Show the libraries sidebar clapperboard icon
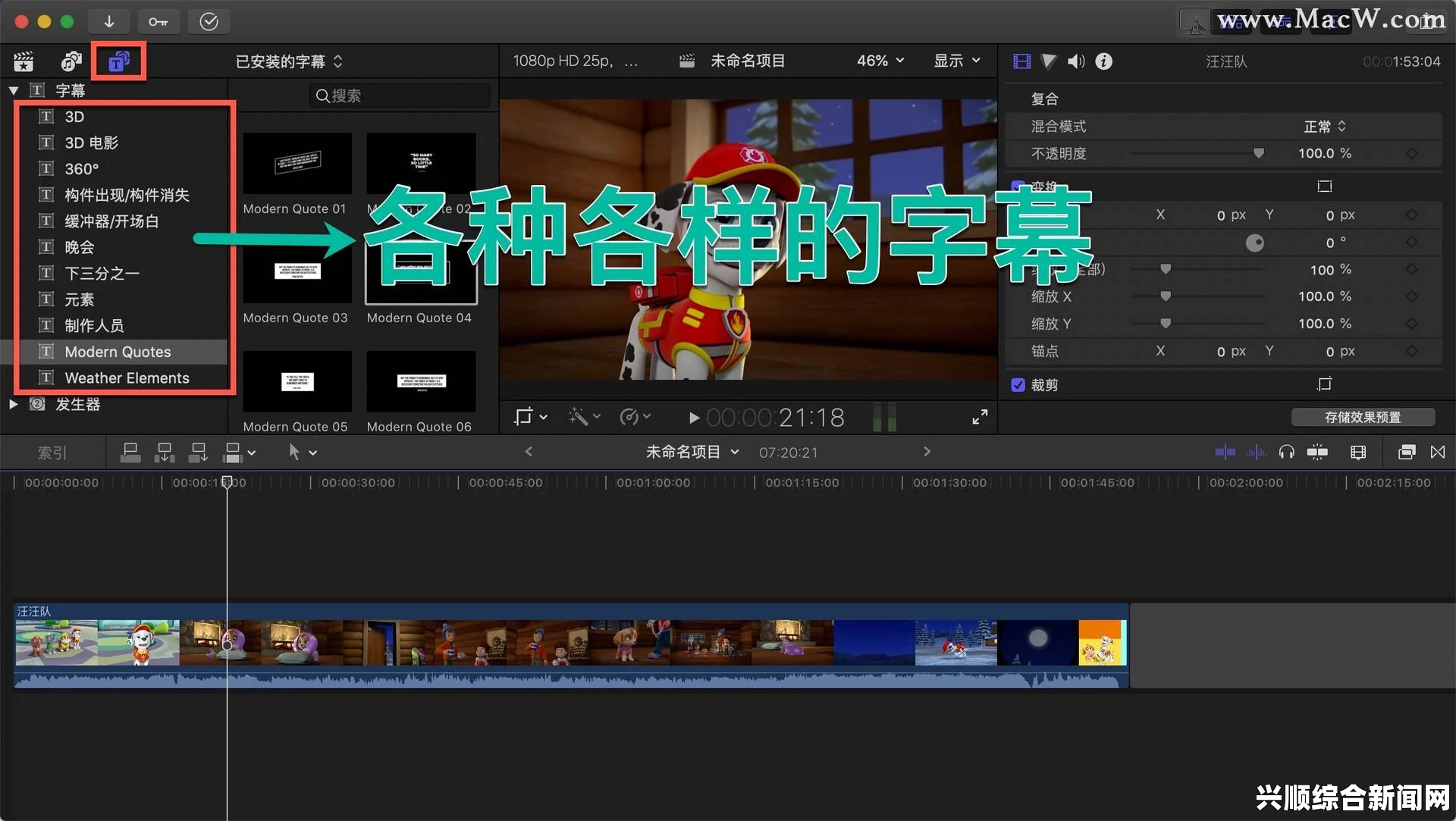The height and width of the screenshot is (821, 1456). coord(24,61)
